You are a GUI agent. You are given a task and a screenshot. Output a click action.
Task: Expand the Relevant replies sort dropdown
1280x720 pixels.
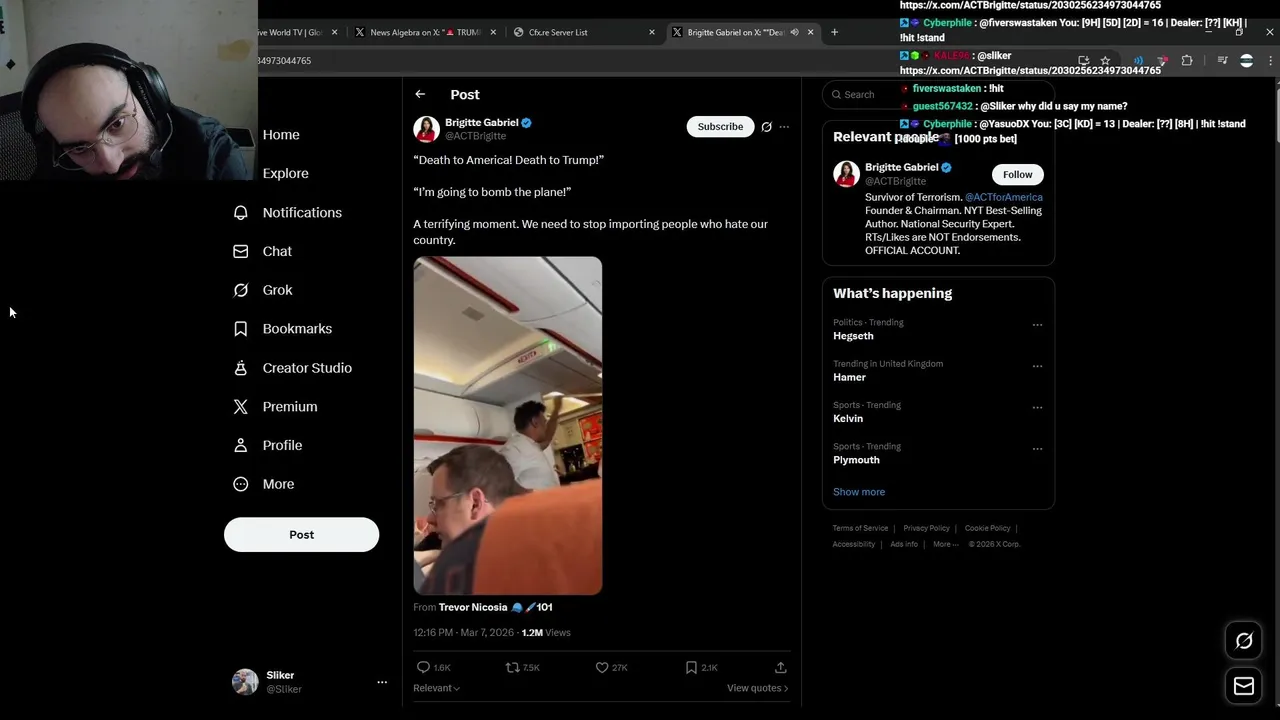(x=437, y=688)
